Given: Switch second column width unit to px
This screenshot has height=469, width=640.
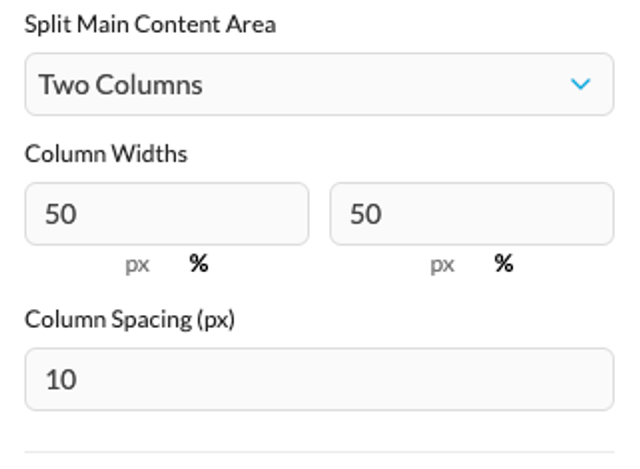Looking at the screenshot, I should 442,265.
